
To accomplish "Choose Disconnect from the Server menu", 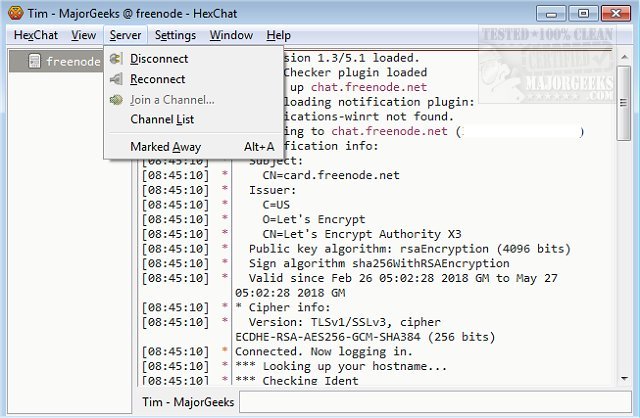I will pyautogui.click(x=194, y=59).
